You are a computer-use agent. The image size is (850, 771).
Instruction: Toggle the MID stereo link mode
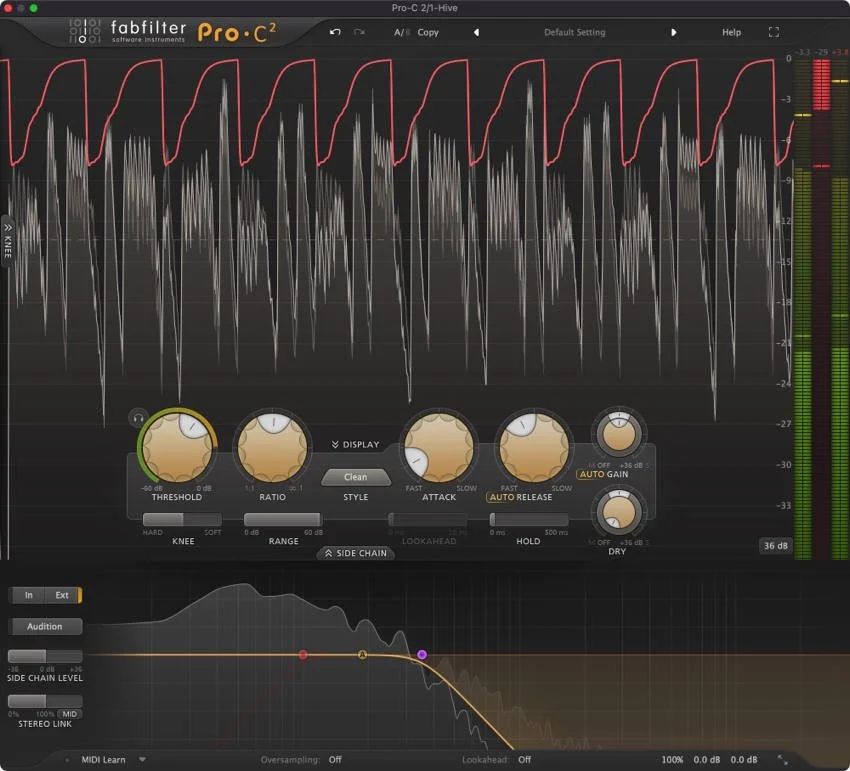70,714
